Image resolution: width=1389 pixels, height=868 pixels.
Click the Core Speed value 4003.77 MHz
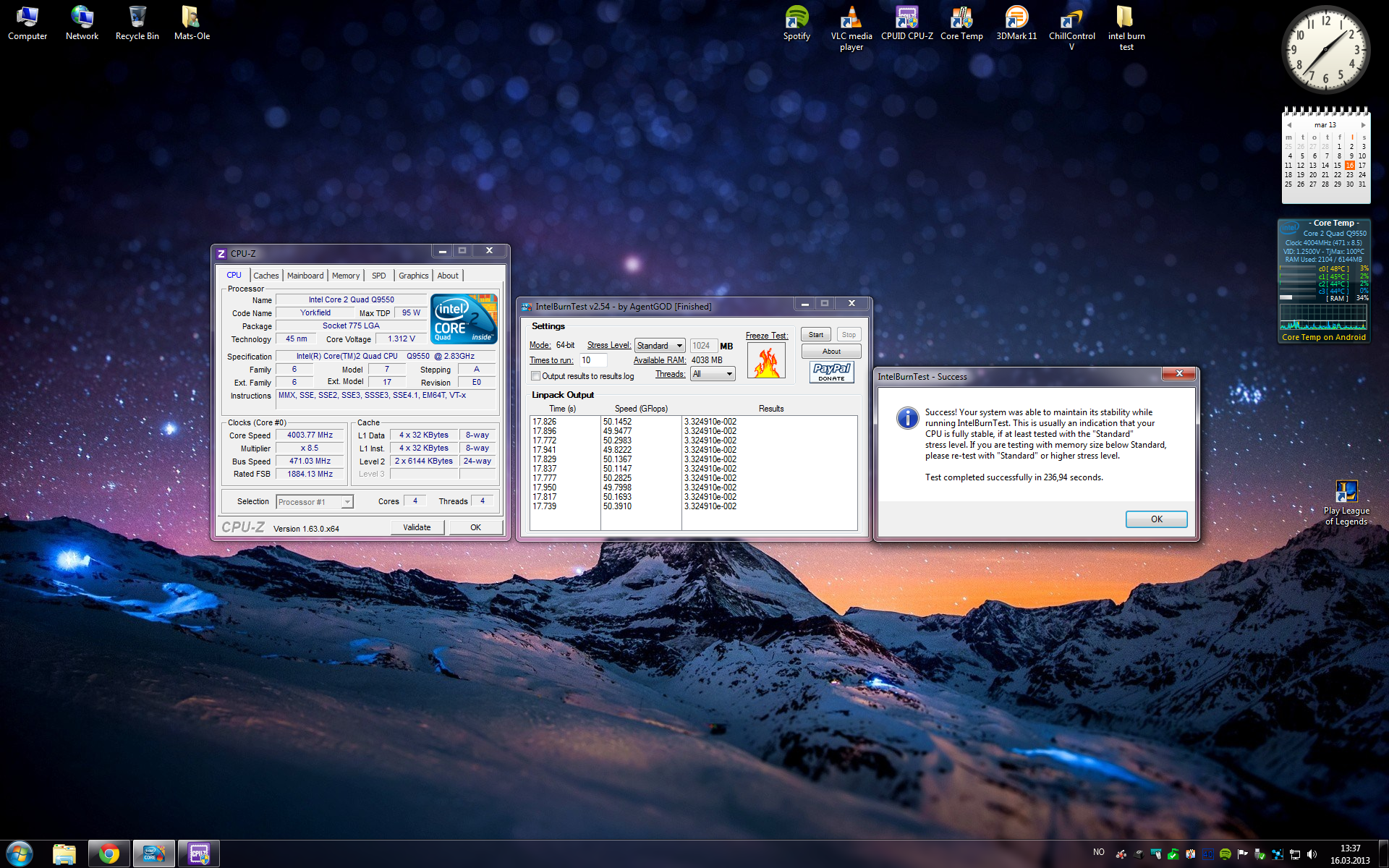(x=310, y=435)
